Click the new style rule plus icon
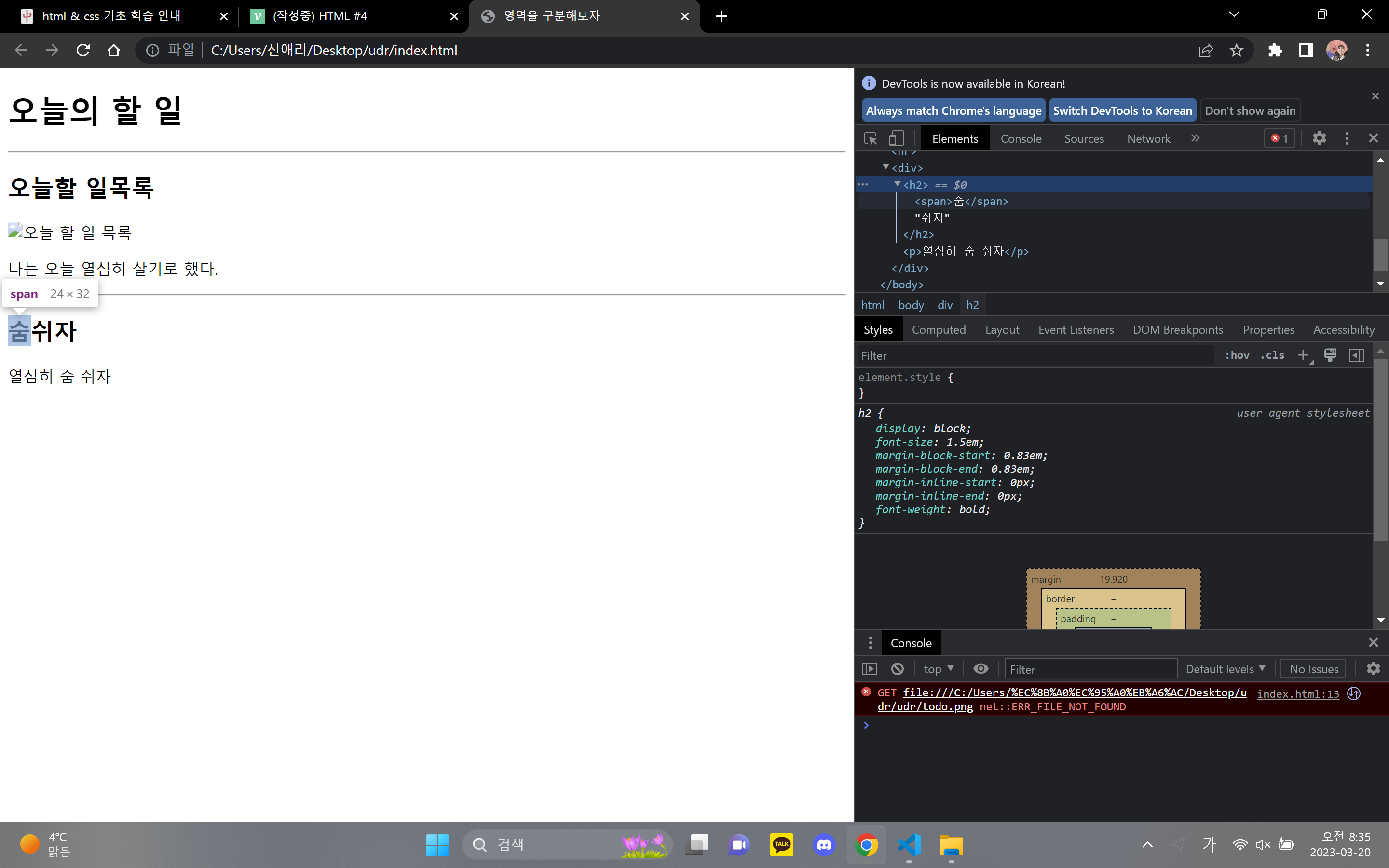The width and height of the screenshot is (1389, 868). click(x=1303, y=355)
